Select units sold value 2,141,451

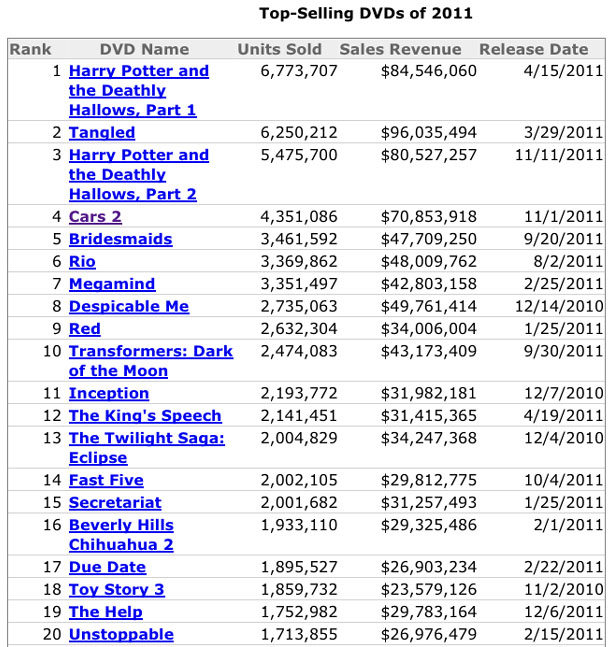coord(299,416)
